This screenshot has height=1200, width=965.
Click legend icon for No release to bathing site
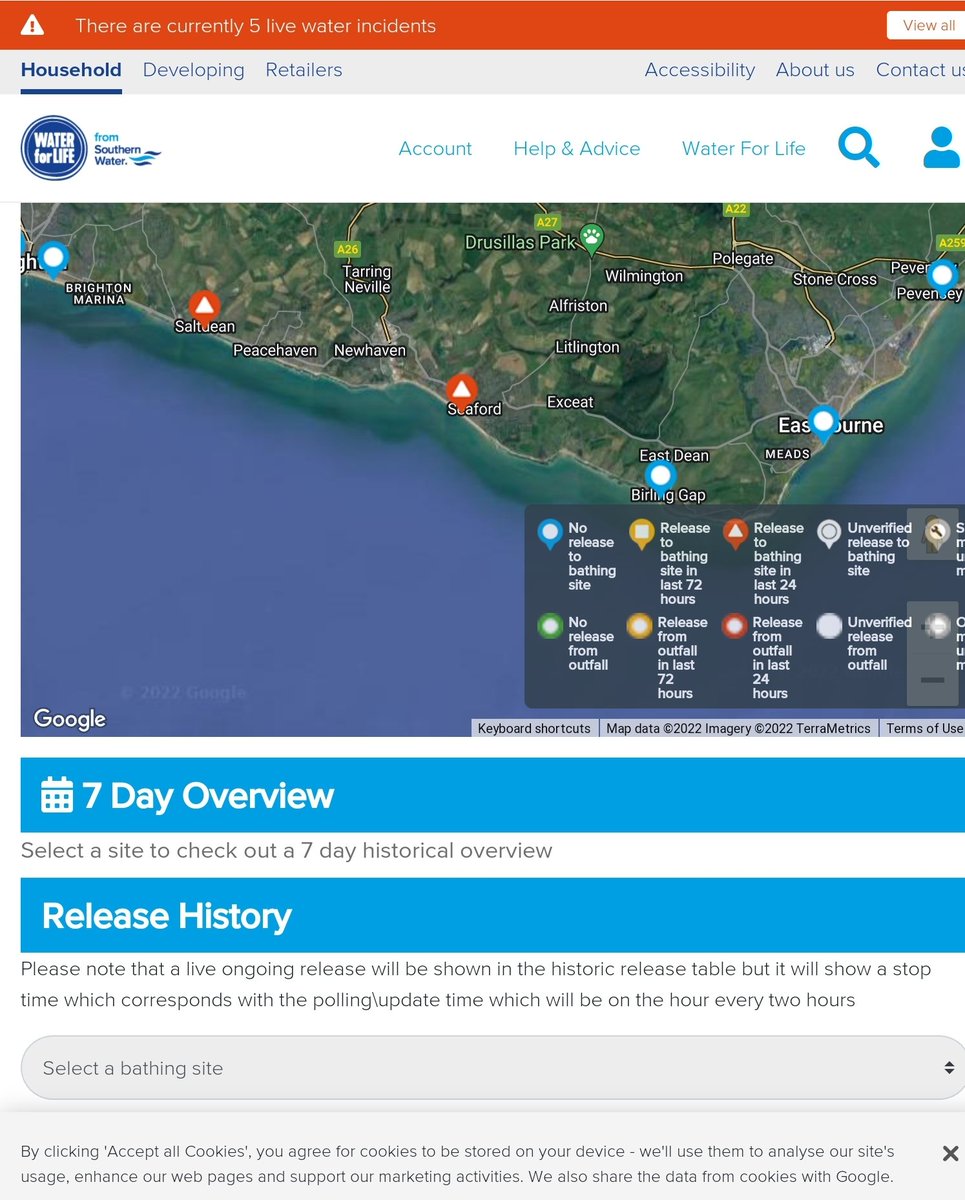[549, 535]
